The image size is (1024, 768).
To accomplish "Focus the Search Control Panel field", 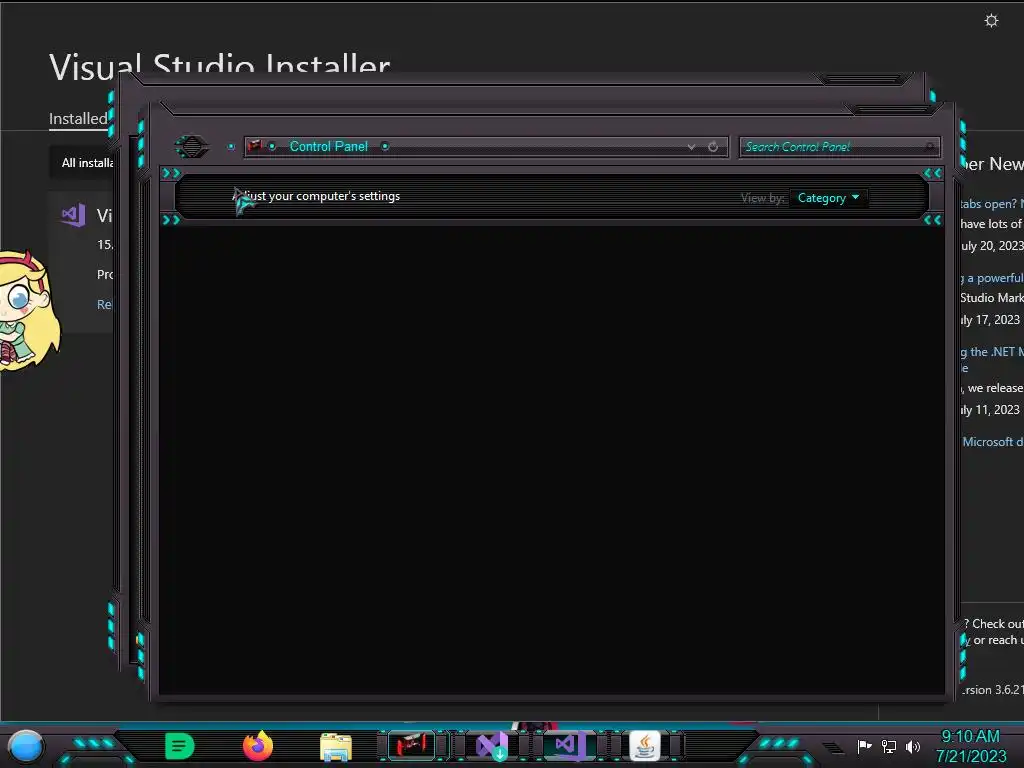I will 839,147.
